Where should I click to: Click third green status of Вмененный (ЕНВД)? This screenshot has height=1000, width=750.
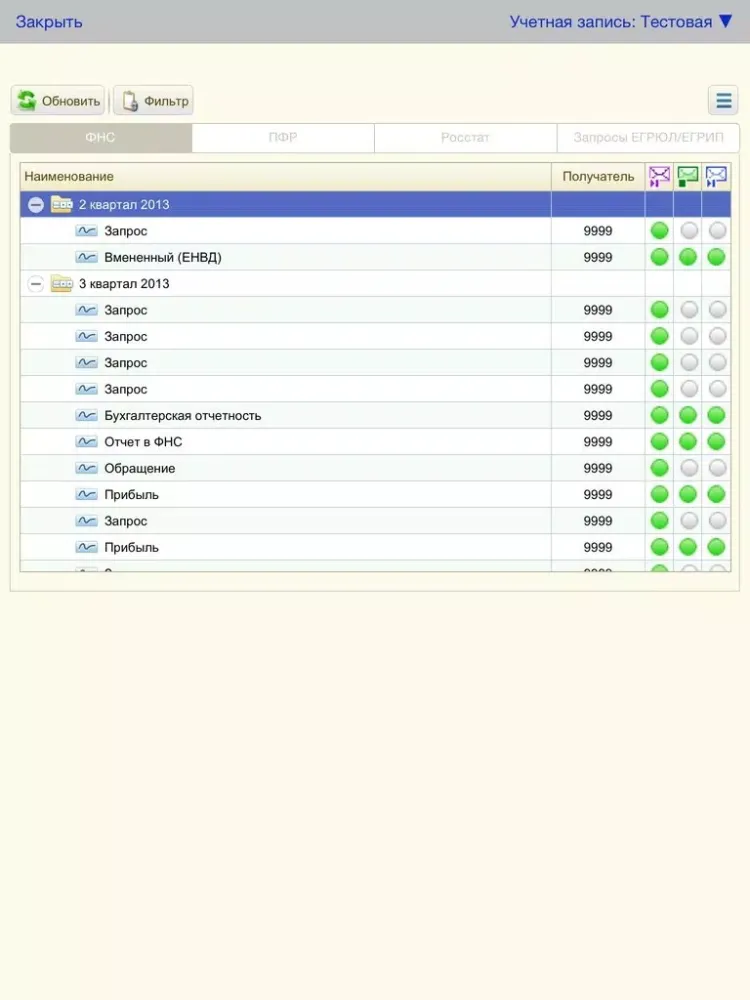point(717,257)
